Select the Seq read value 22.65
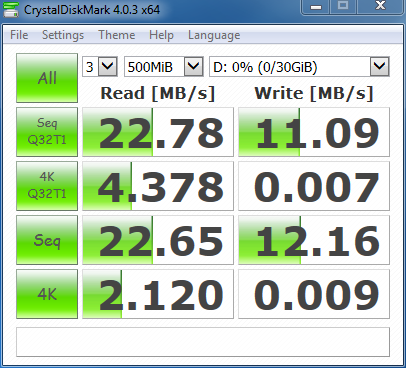This screenshot has width=406, height=368. [x=158, y=240]
